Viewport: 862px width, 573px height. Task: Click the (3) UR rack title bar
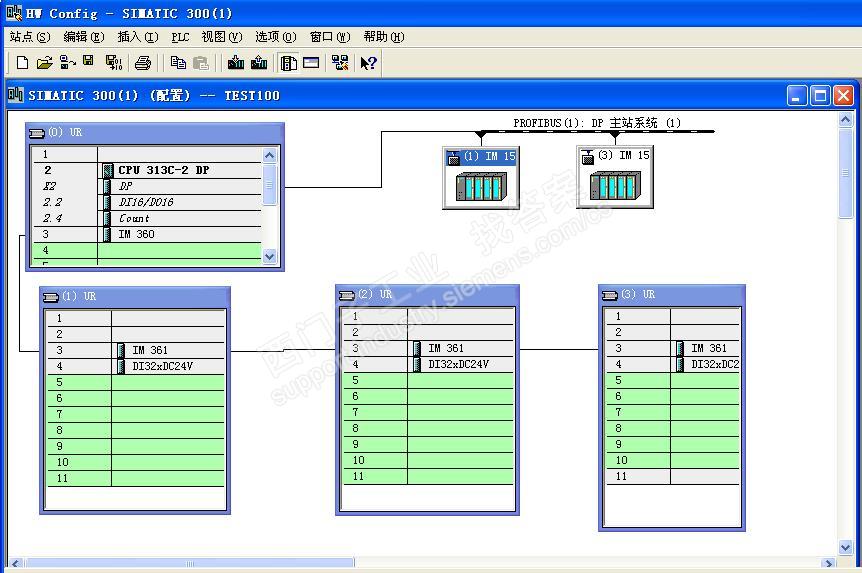[x=672, y=295]
